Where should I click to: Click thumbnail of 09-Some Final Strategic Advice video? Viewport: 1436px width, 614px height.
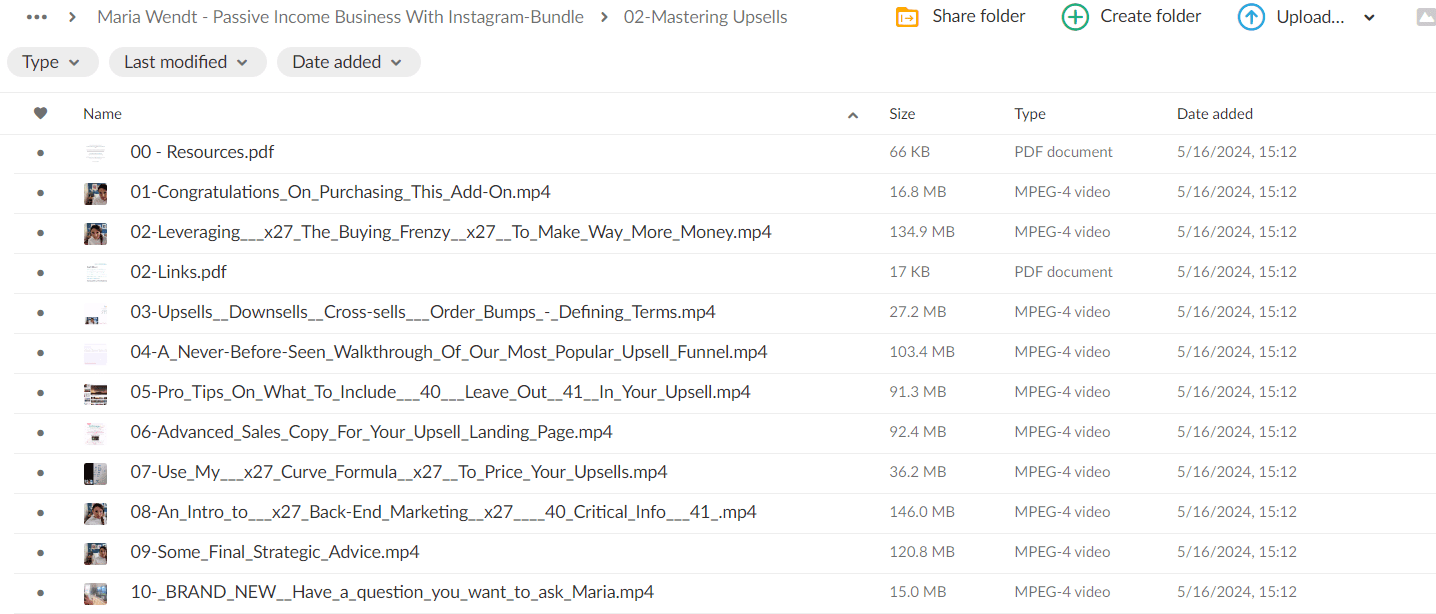(95, 553)
